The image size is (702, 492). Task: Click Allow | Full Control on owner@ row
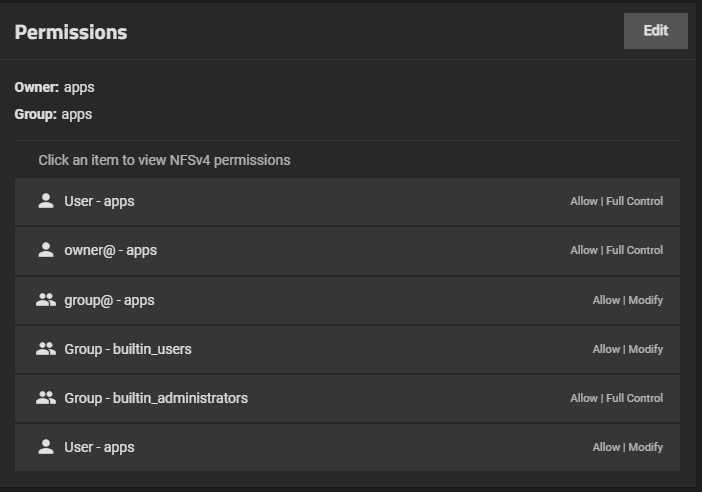coord(616,250)
